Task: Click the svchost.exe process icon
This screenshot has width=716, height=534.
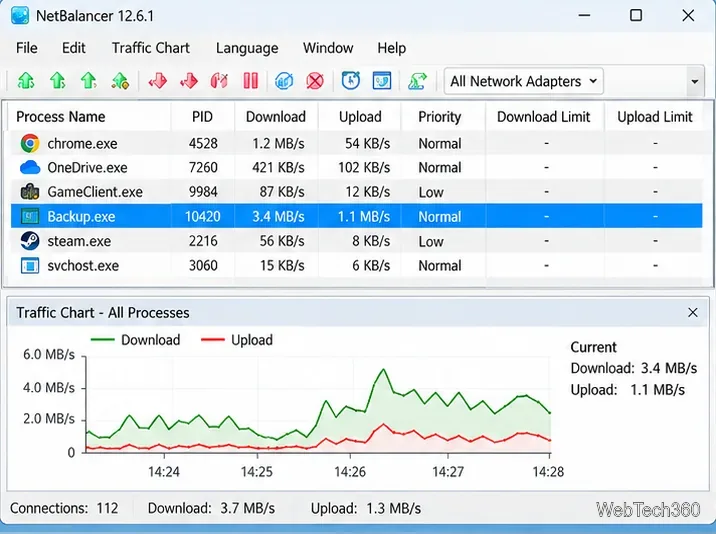Action: tap(30, 265)
